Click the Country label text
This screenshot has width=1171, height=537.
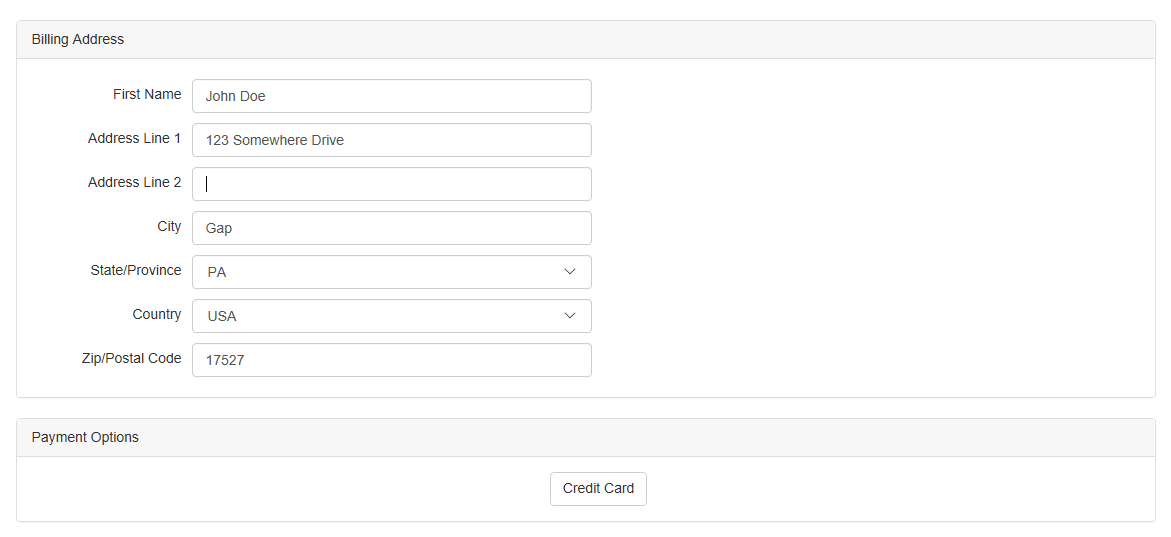(x=157, y=314)
